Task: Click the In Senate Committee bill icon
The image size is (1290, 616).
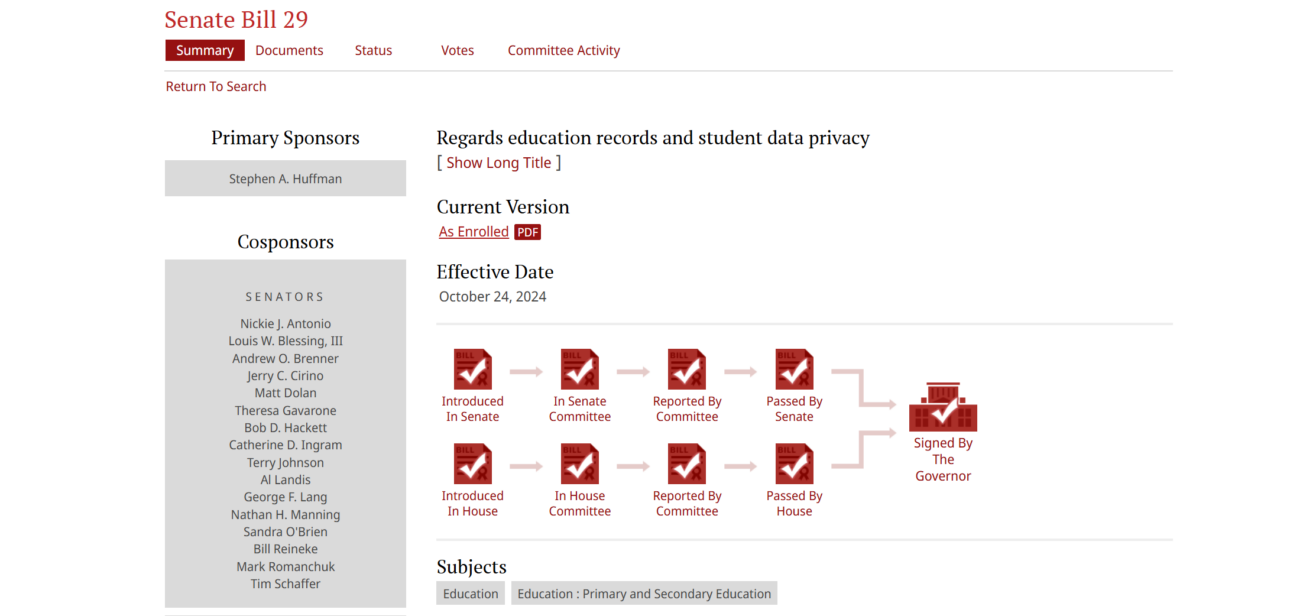Action: [x=580, y=369]
